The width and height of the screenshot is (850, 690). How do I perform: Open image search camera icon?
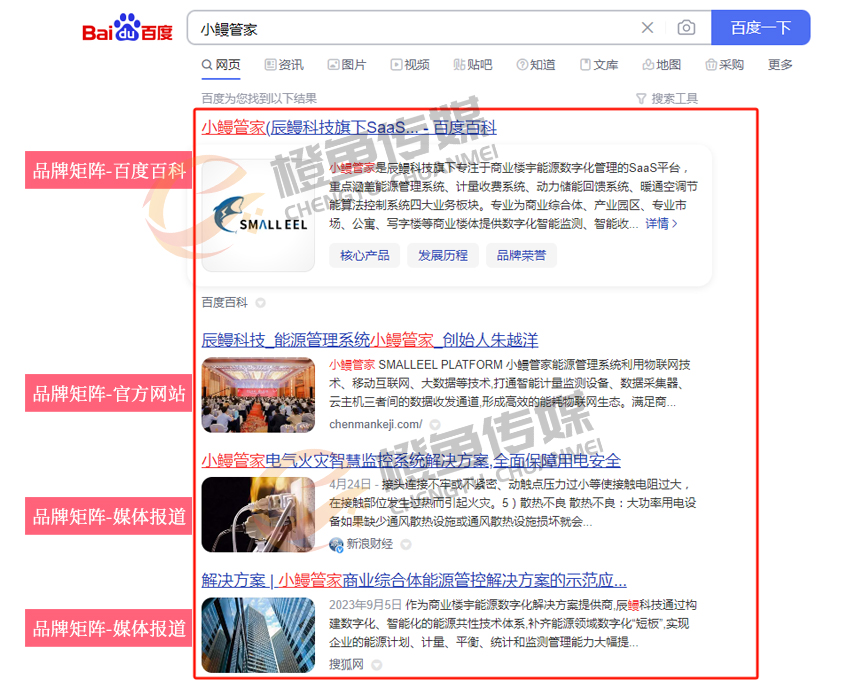(x=686, y=28)
